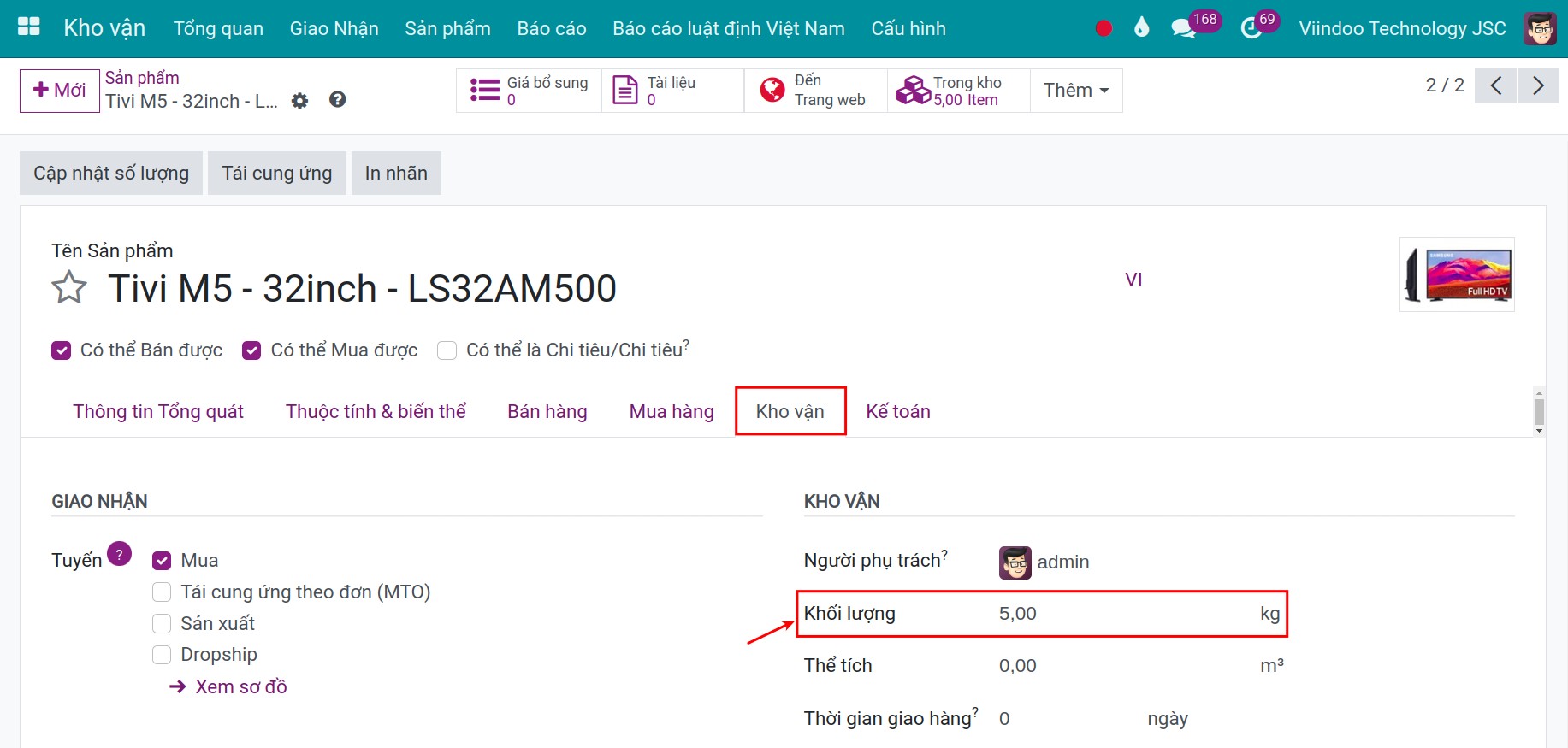The height and width of the screenshot is (748, 1568).
Task: Switch to Thông tin Tổng quát tab
Action: 158,411
